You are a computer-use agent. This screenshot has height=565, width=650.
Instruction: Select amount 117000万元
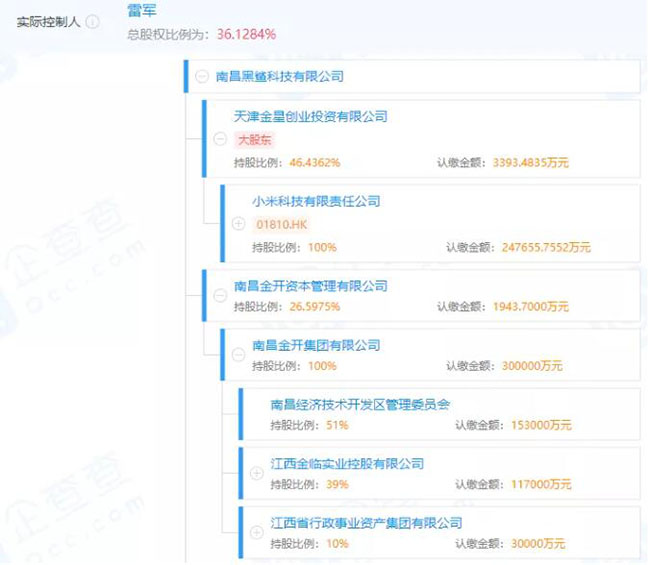coord(541,485)
